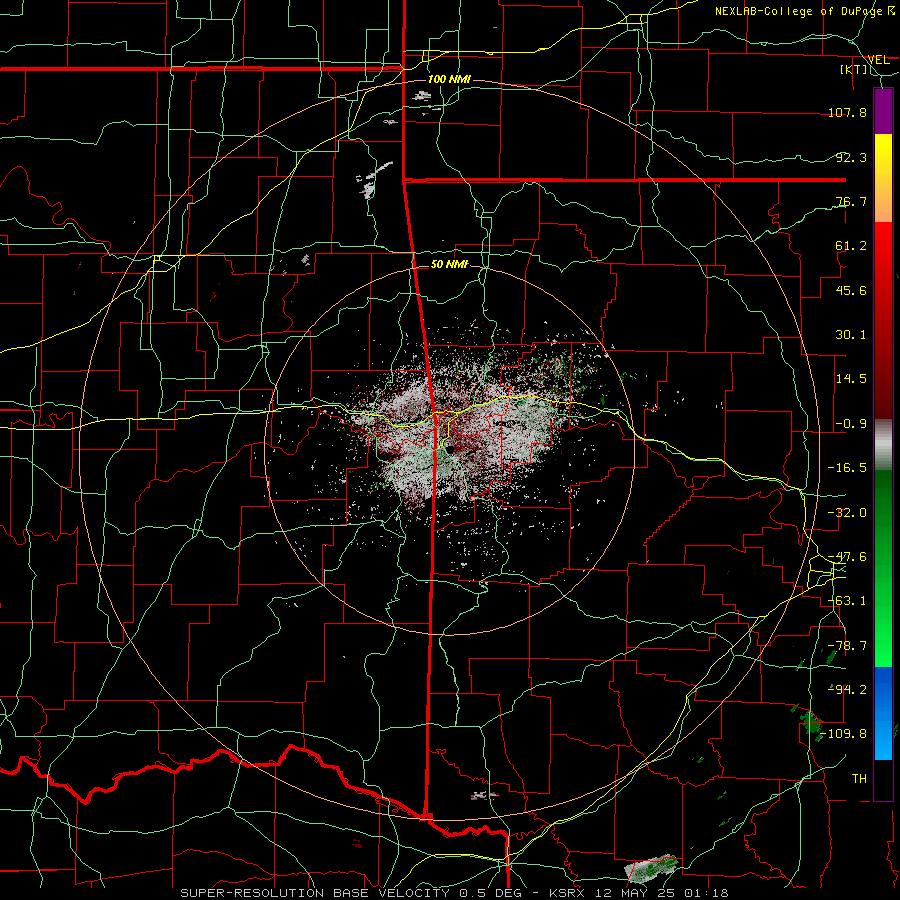Screen dimensions: 900x900
Task: Click the green segment of the color bar
Action: tap(883, 568)
